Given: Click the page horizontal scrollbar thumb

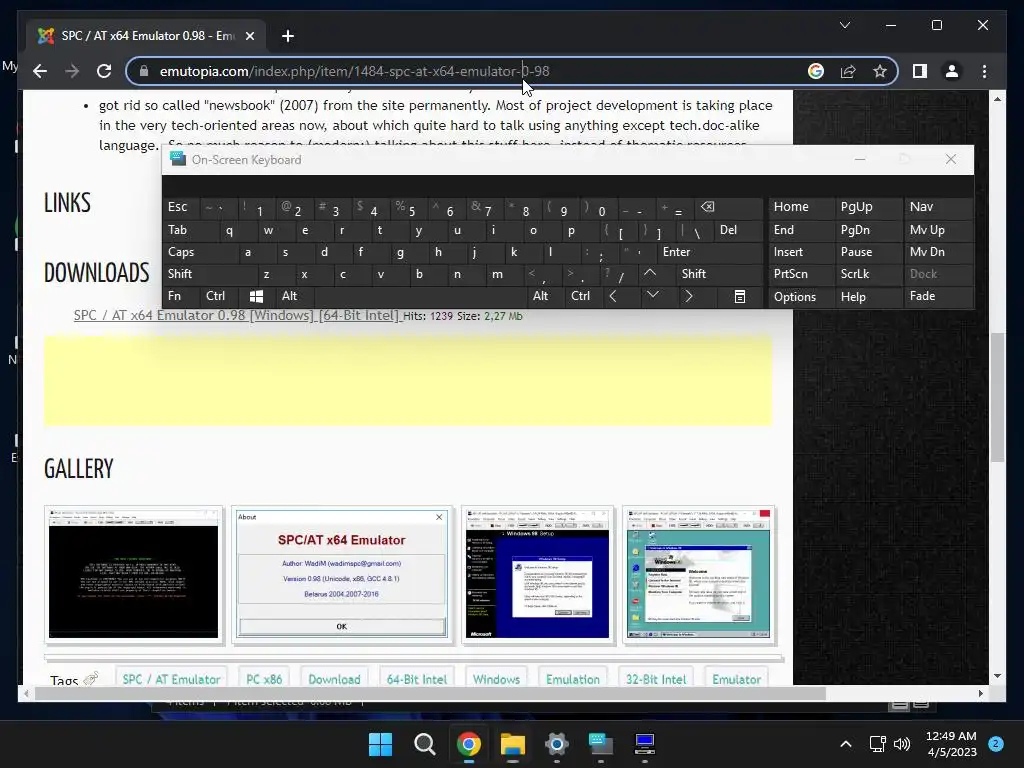Looking at the screenshot, I should [431, 694].
